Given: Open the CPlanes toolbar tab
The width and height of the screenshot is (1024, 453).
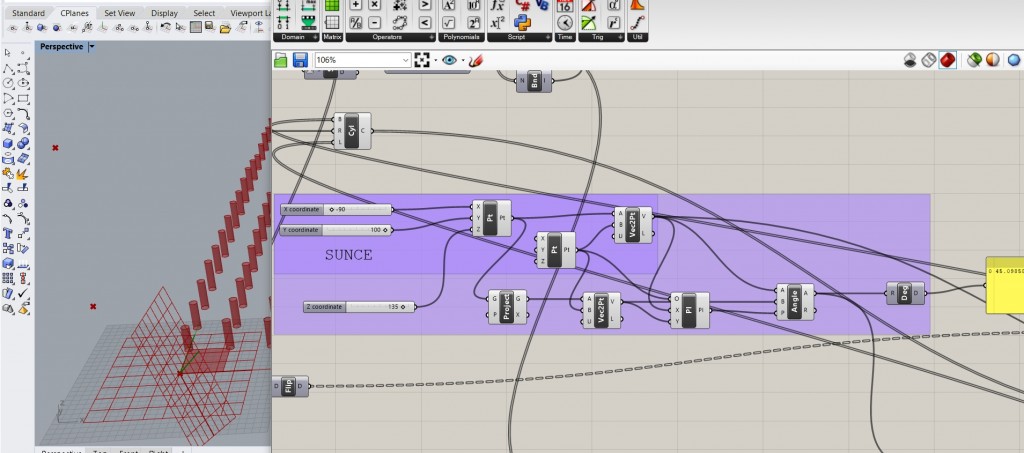Looking at the screenshot, I should [x=74, y=13].
